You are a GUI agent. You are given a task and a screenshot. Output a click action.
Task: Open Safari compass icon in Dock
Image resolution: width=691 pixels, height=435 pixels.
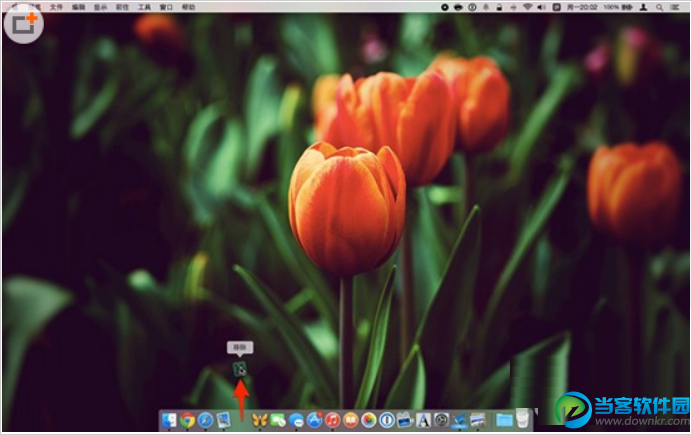pyautogui.click(x=205, y=420)
